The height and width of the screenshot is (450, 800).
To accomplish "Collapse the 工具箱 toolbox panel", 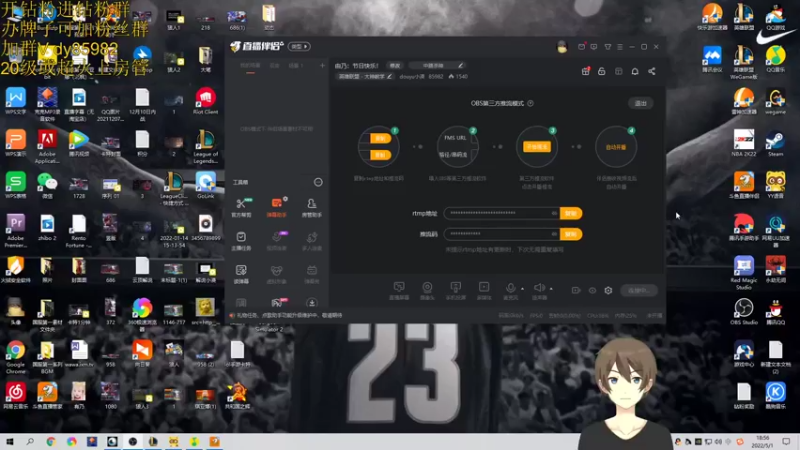I will click(x=318, y=182).
